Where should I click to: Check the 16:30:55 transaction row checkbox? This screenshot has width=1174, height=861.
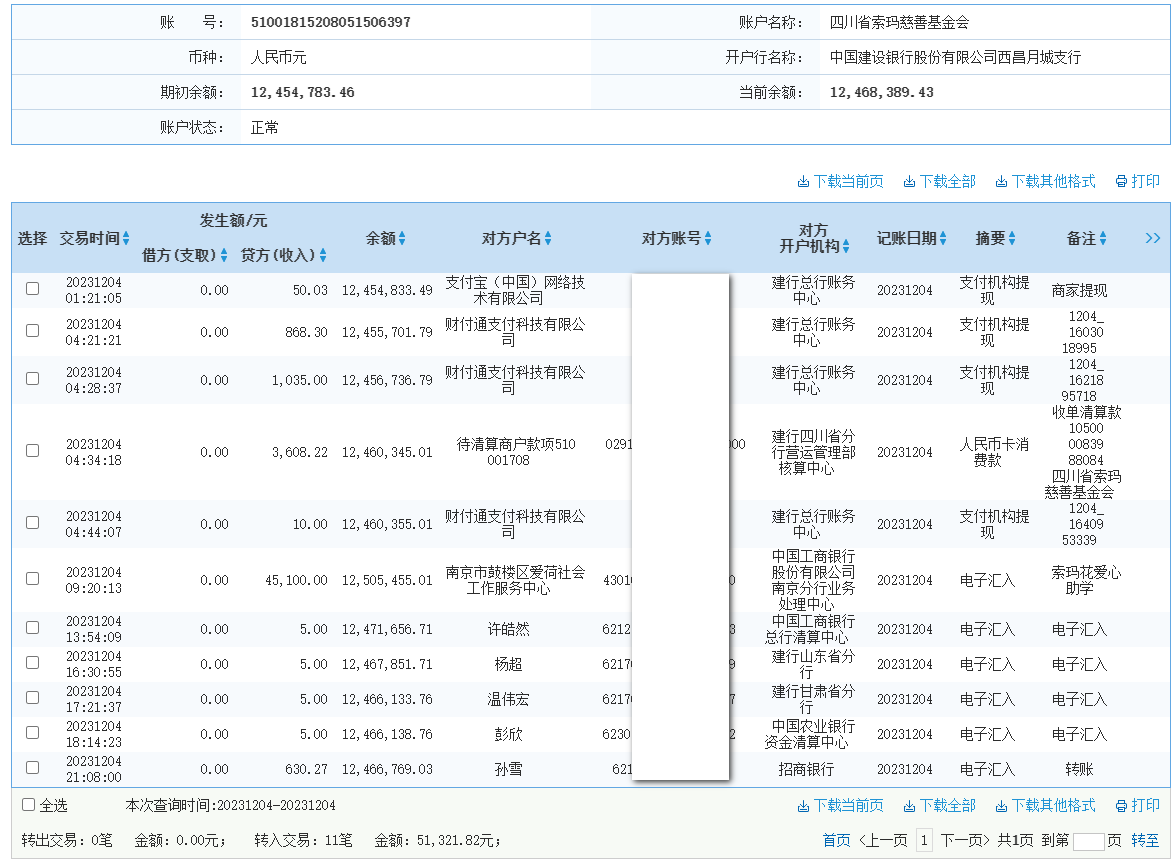coord(32,663)
